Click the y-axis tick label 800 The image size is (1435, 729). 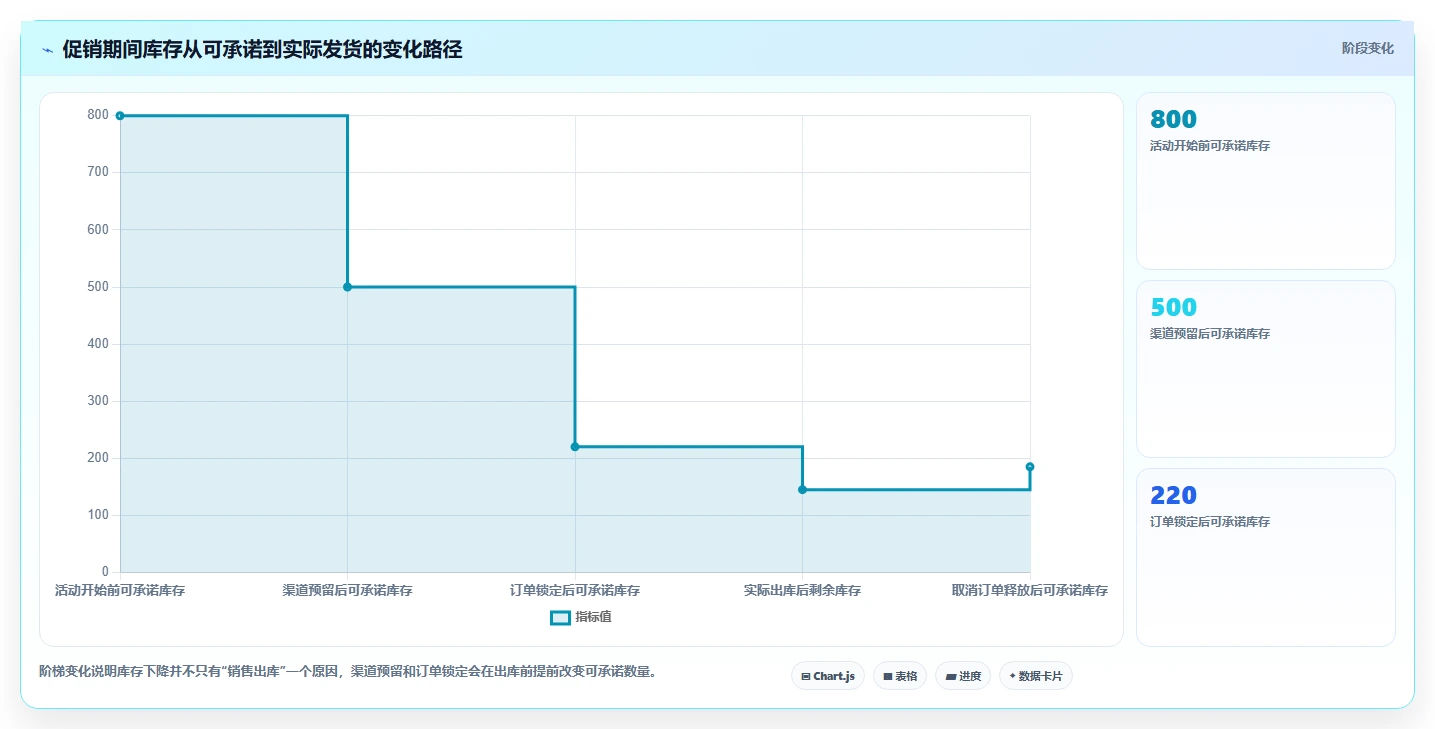point(98,115)
